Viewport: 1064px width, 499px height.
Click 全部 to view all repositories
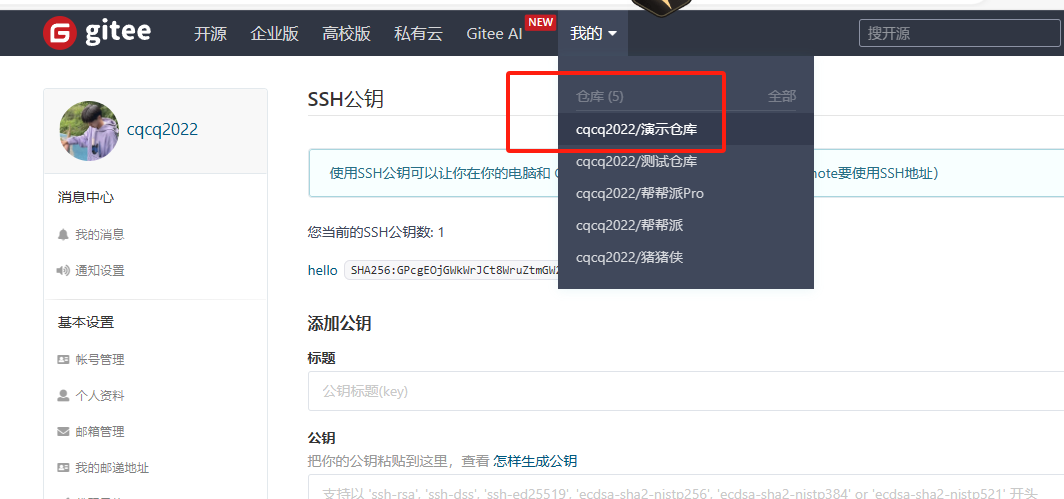click(782, 96)
